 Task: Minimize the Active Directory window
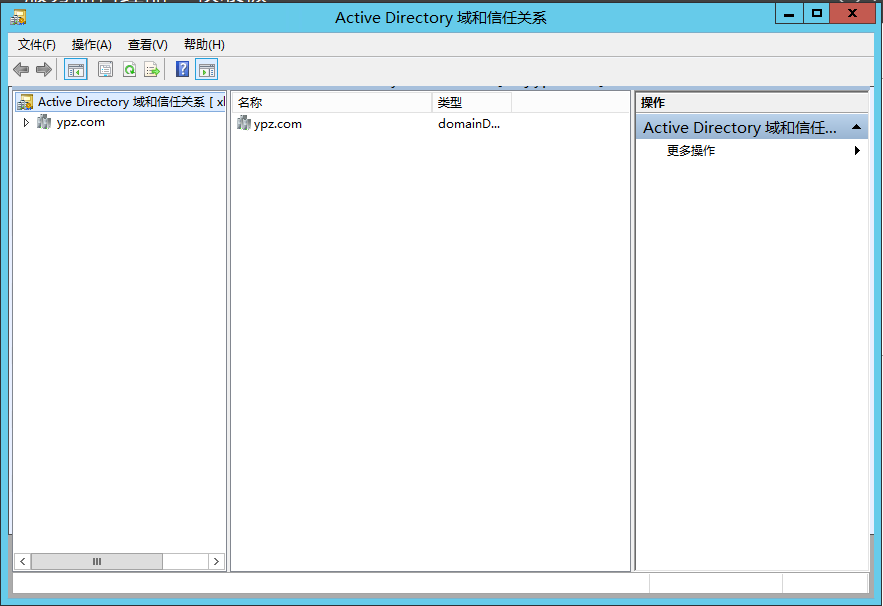[789, 14]
